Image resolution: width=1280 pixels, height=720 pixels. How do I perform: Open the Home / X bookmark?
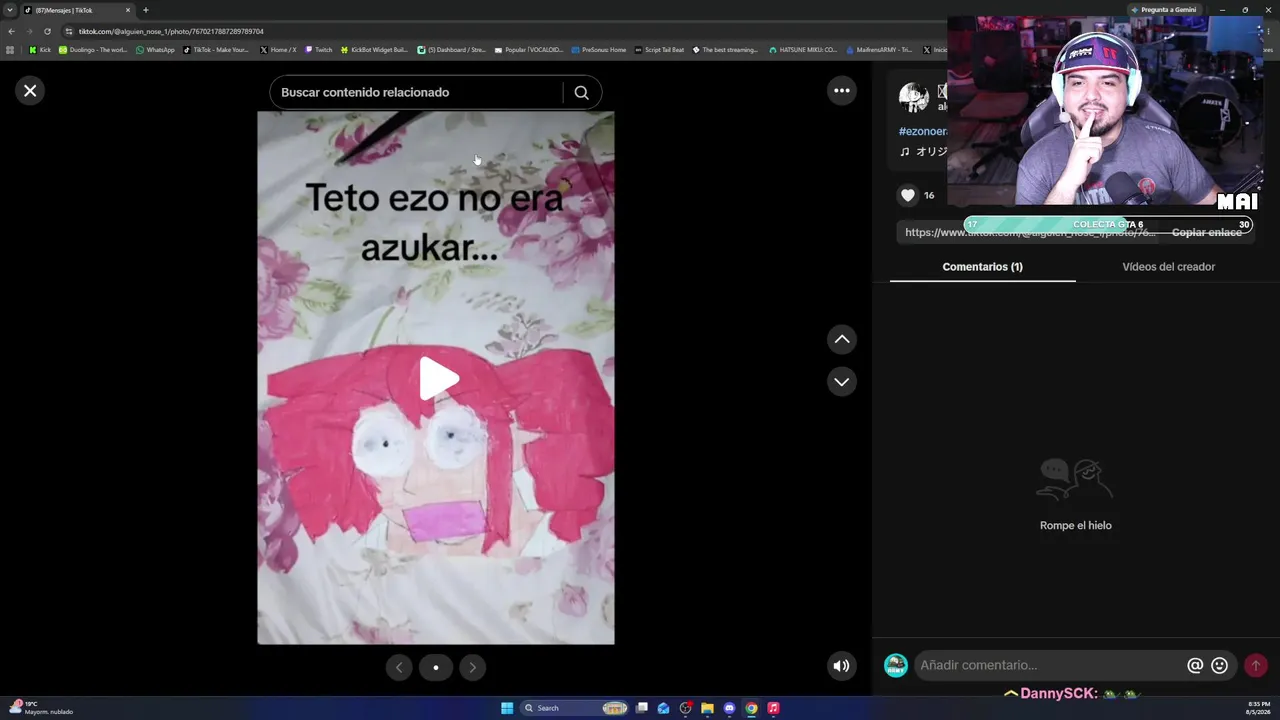click(x=278, y=50)
